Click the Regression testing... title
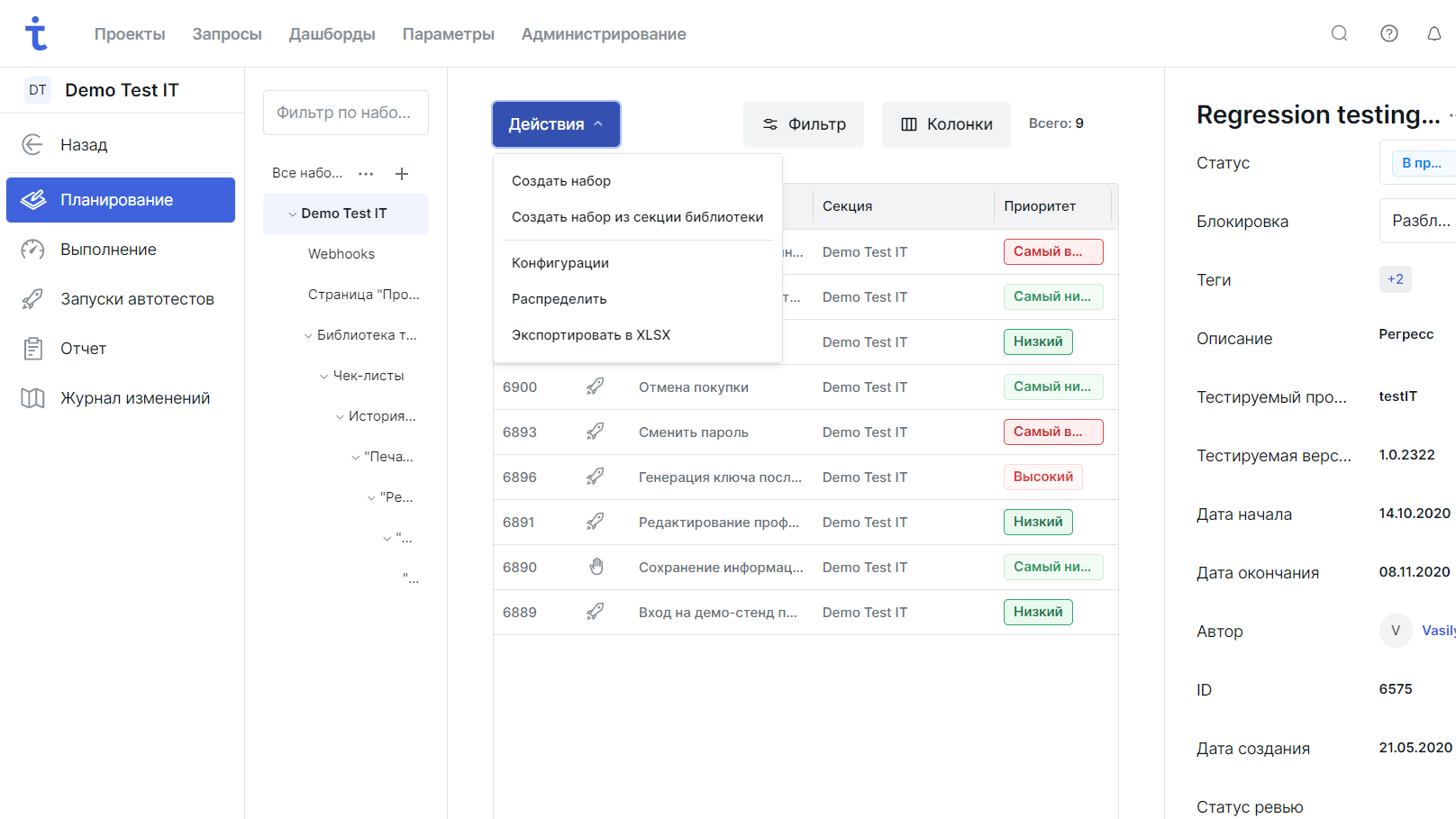1456x819 pixels. [1318, 114]
